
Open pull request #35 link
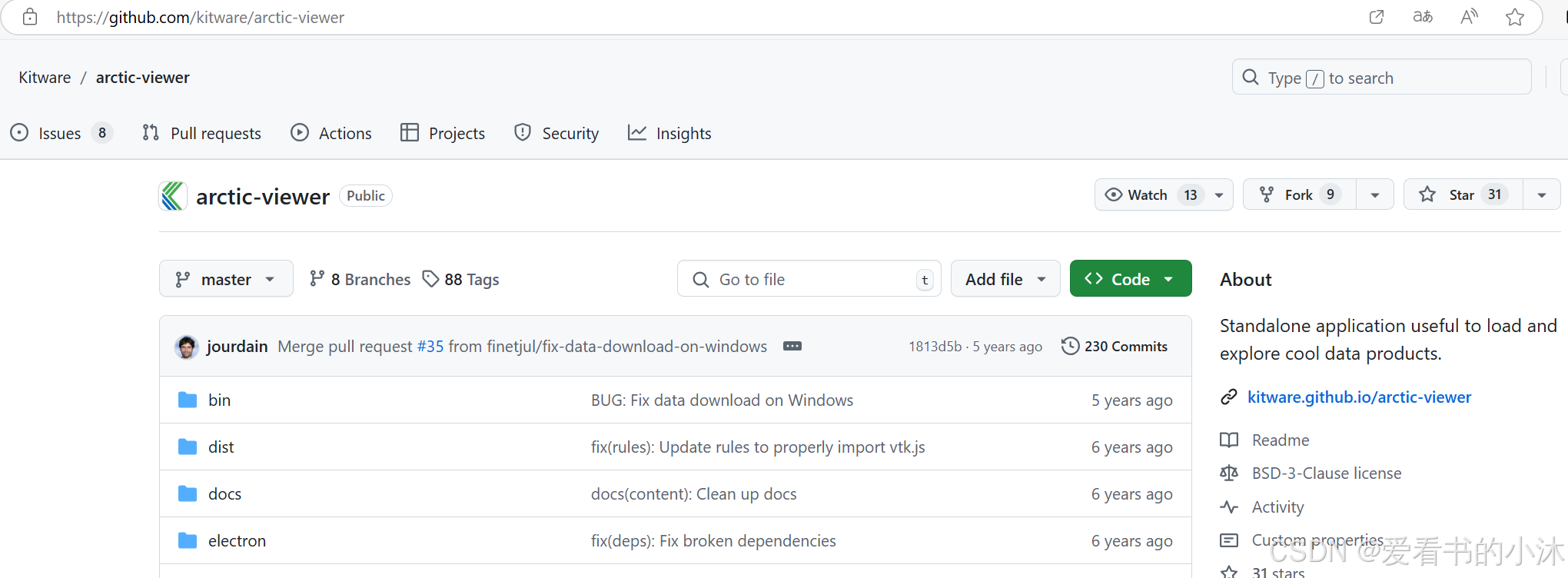430,346
